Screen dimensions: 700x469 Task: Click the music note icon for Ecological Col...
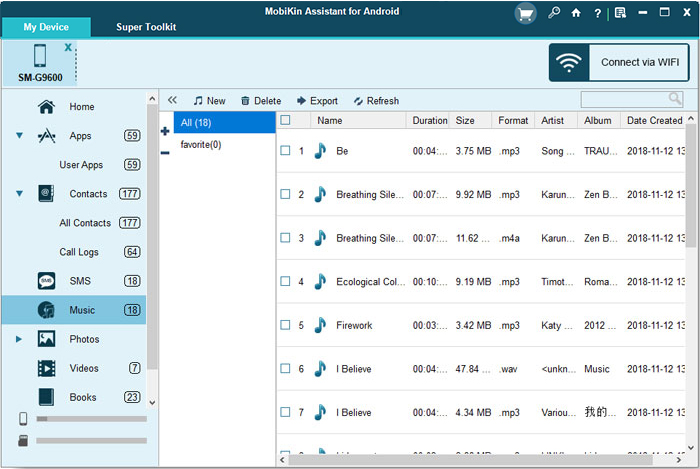click(320, 282)
